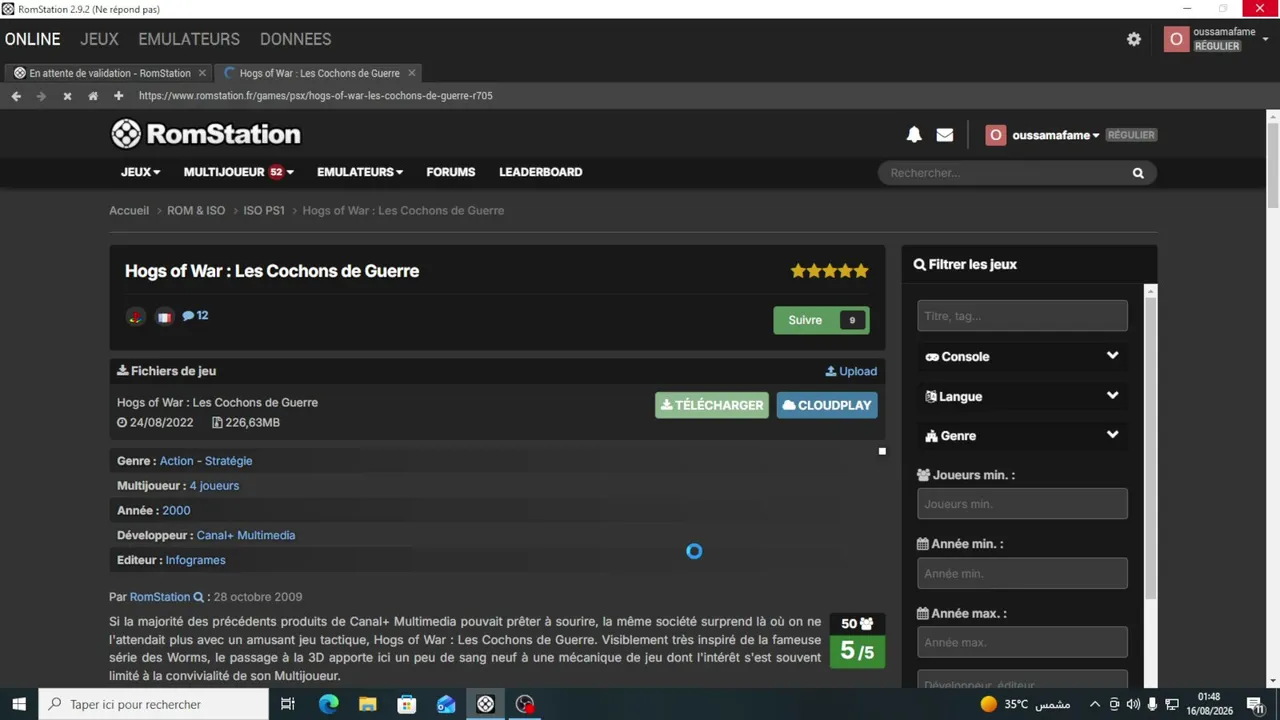
Task: Open a new tab with the plus icon
Action: coord(118,96)
